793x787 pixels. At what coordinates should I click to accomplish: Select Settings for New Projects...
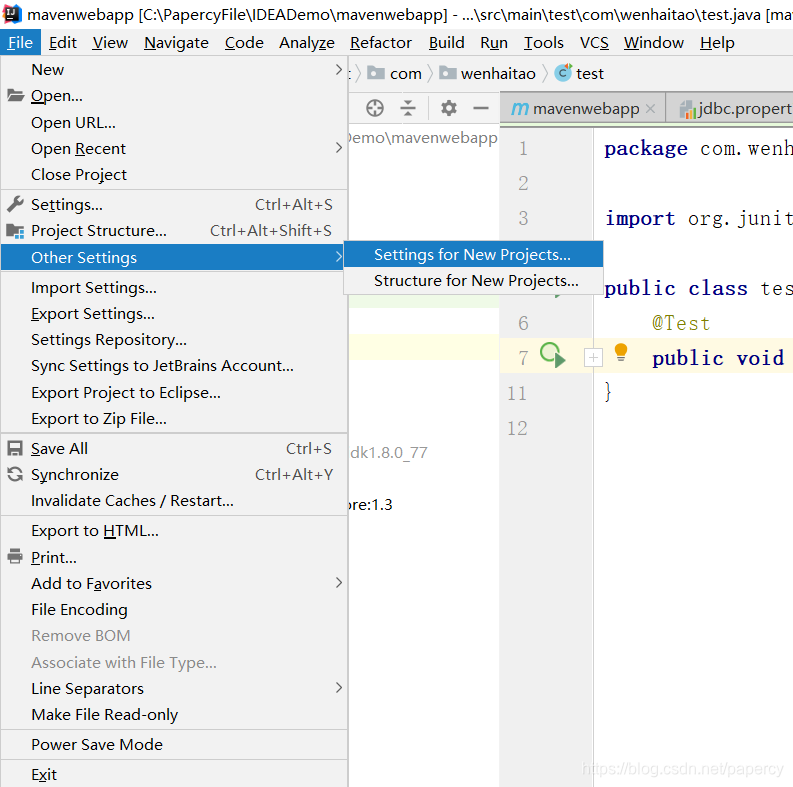pyautogui.click(x=473, y=254)
